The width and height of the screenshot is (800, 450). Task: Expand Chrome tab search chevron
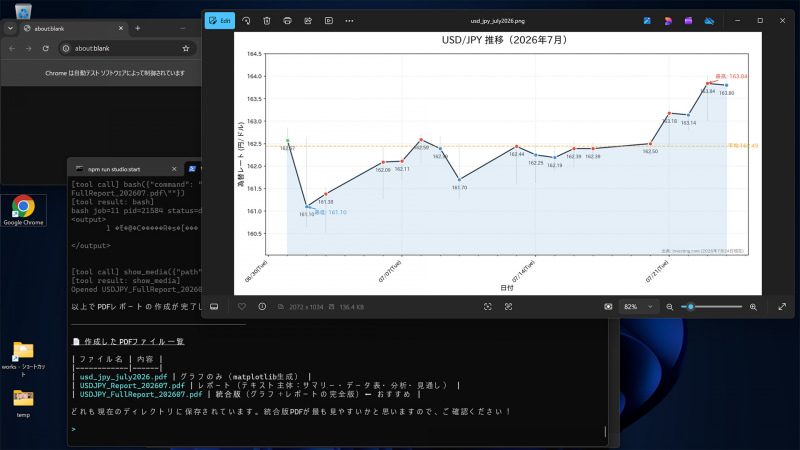point(10,29)
